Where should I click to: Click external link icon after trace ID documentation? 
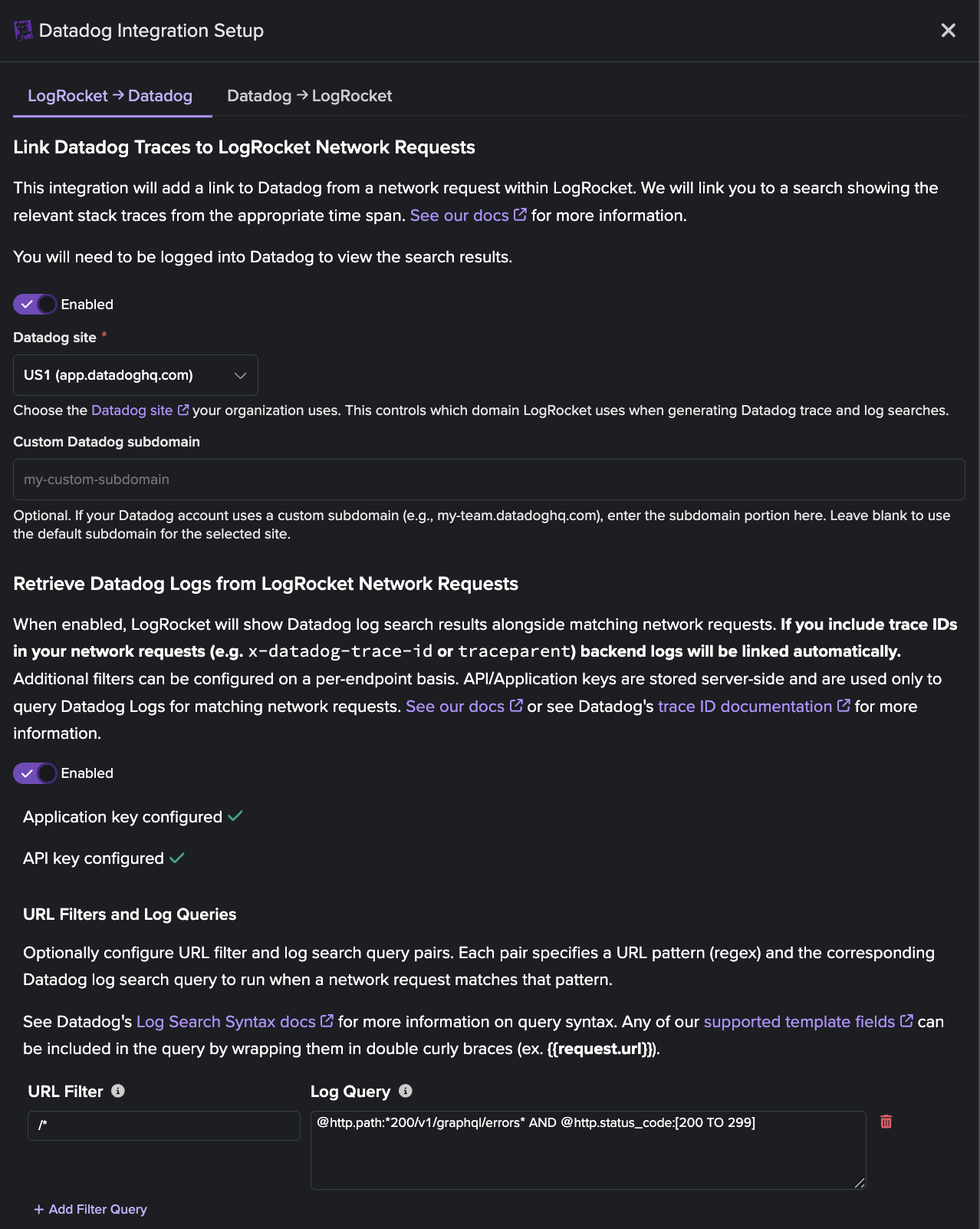tap(844, 706)
